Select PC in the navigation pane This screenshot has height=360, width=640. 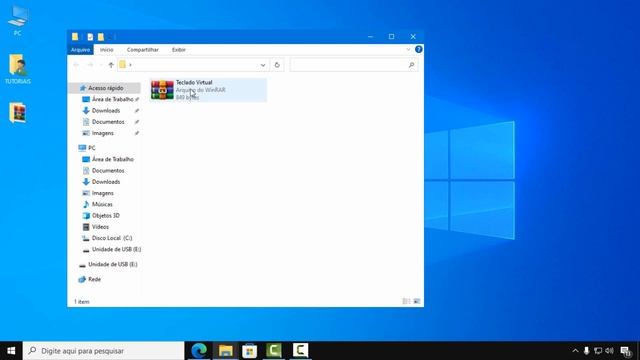(x=91, y=148)
